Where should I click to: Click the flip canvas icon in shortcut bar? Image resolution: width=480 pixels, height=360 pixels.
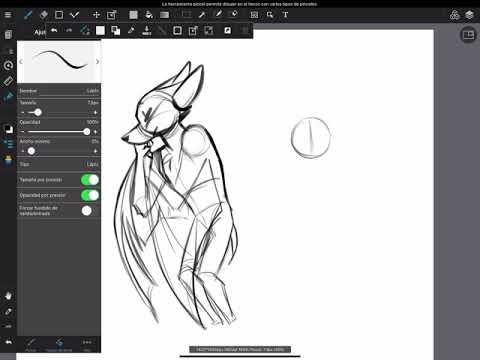pyautogui.click(x=227, y=31)
